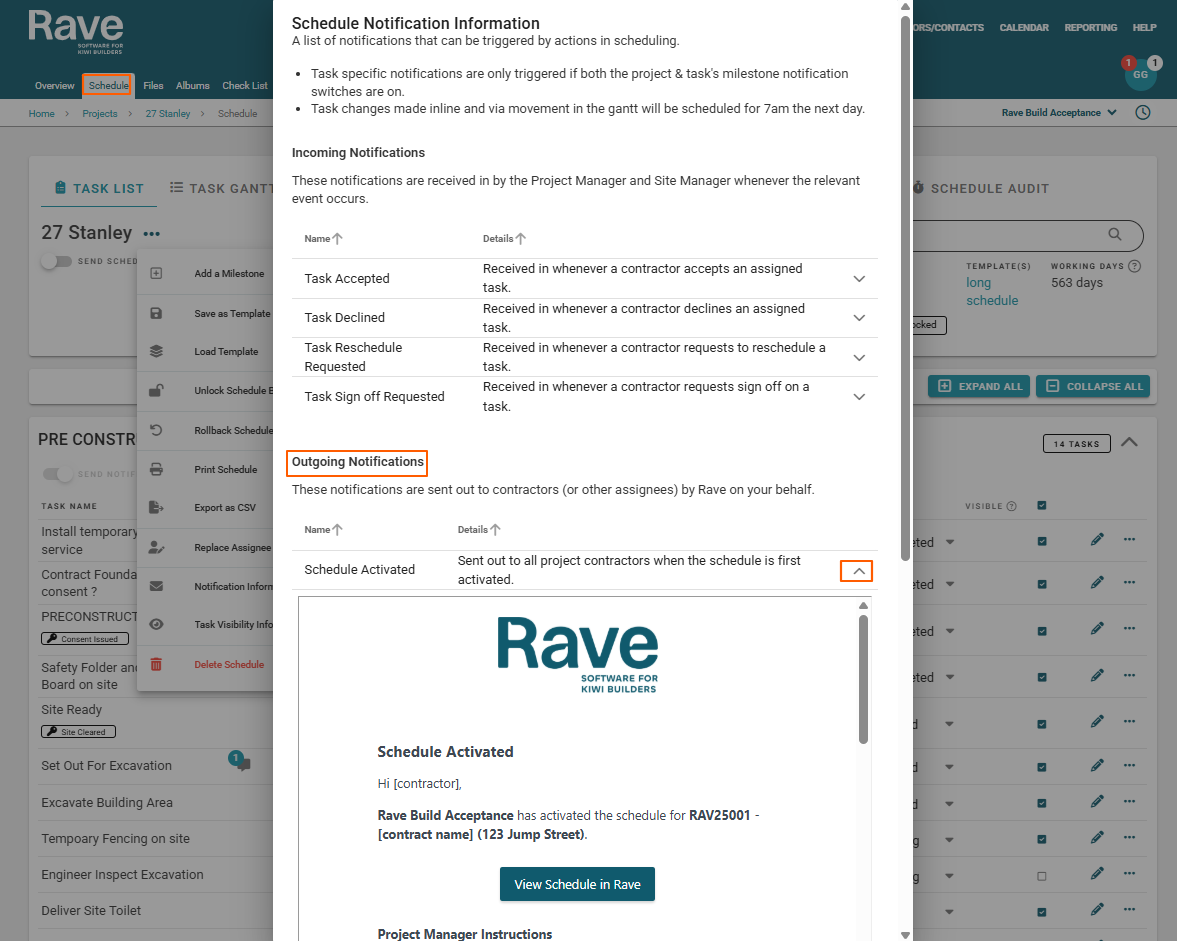
Task: Uncheck visible for Set Out For Excavation
Action: point(1041,767)
